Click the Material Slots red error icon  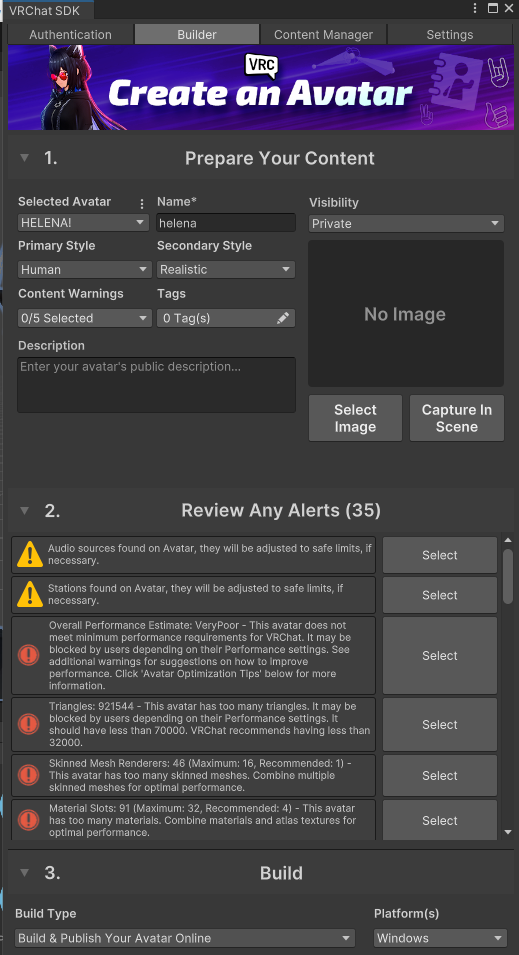tap(29, 820)
